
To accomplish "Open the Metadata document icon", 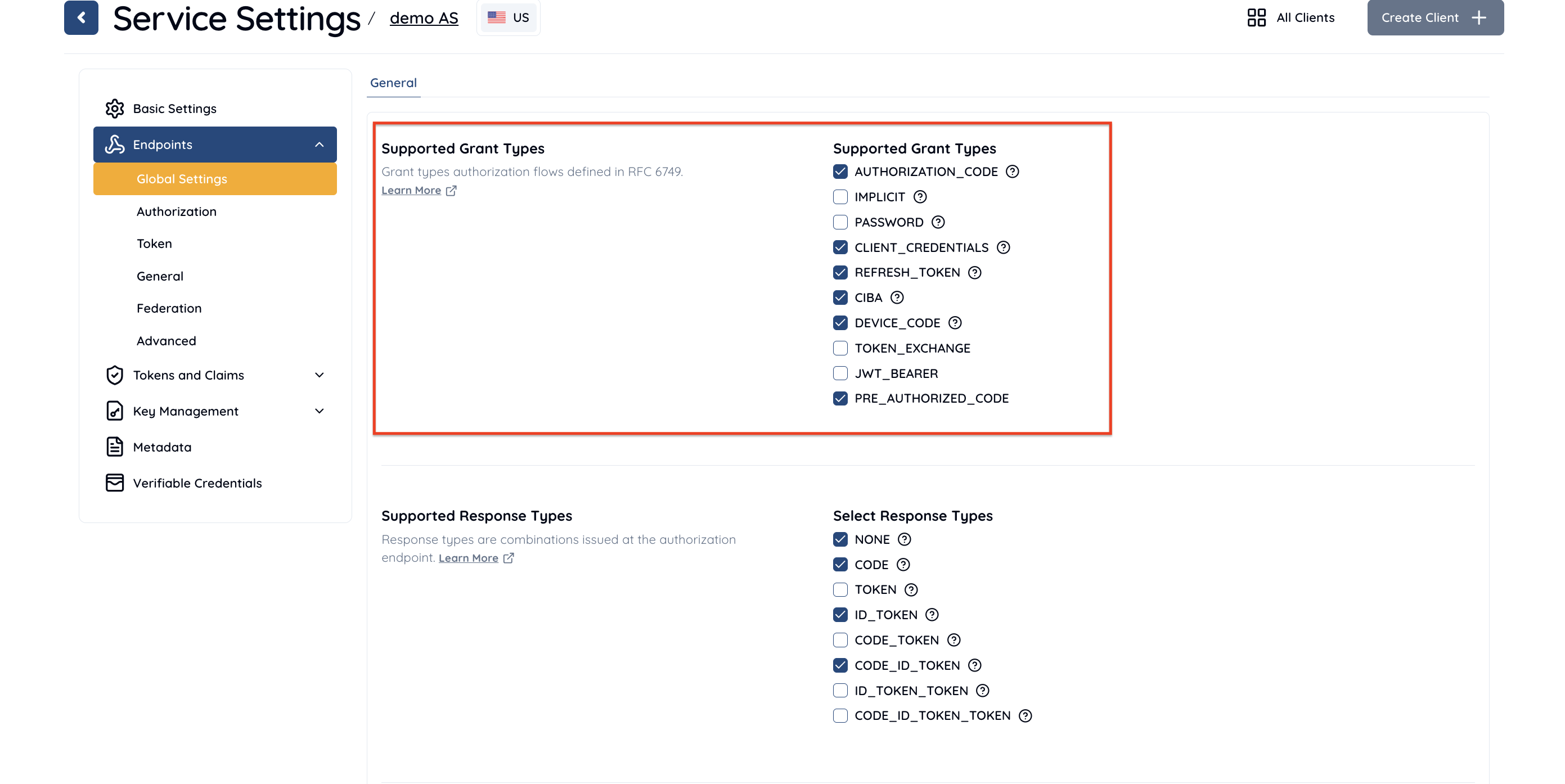I will (114, 447).
